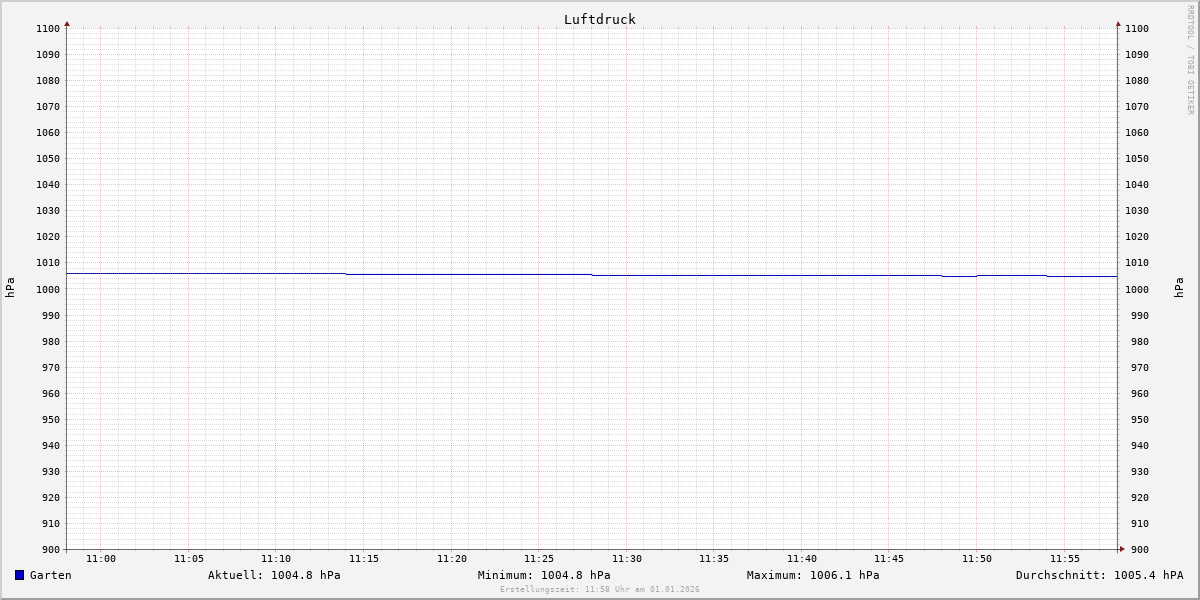Click the left-side hPa axis unit label

pyautogui.click(x=10, y=288)
